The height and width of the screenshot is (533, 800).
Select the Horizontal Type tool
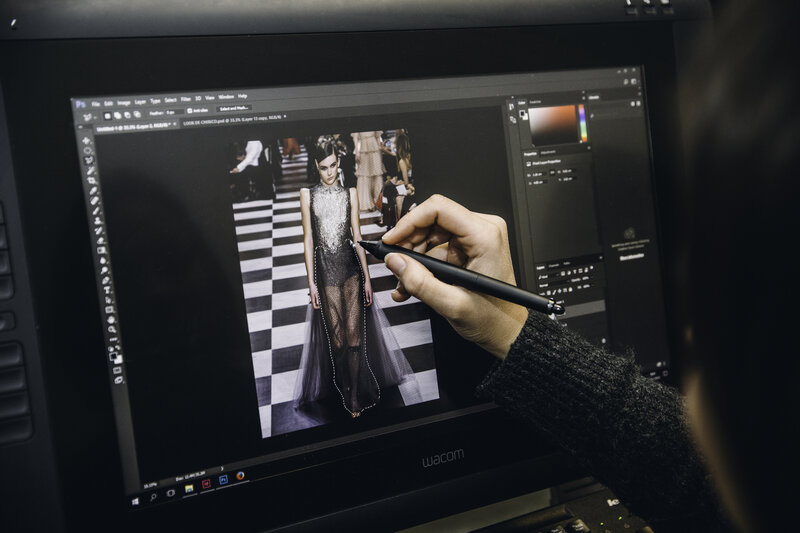(107, 290)
